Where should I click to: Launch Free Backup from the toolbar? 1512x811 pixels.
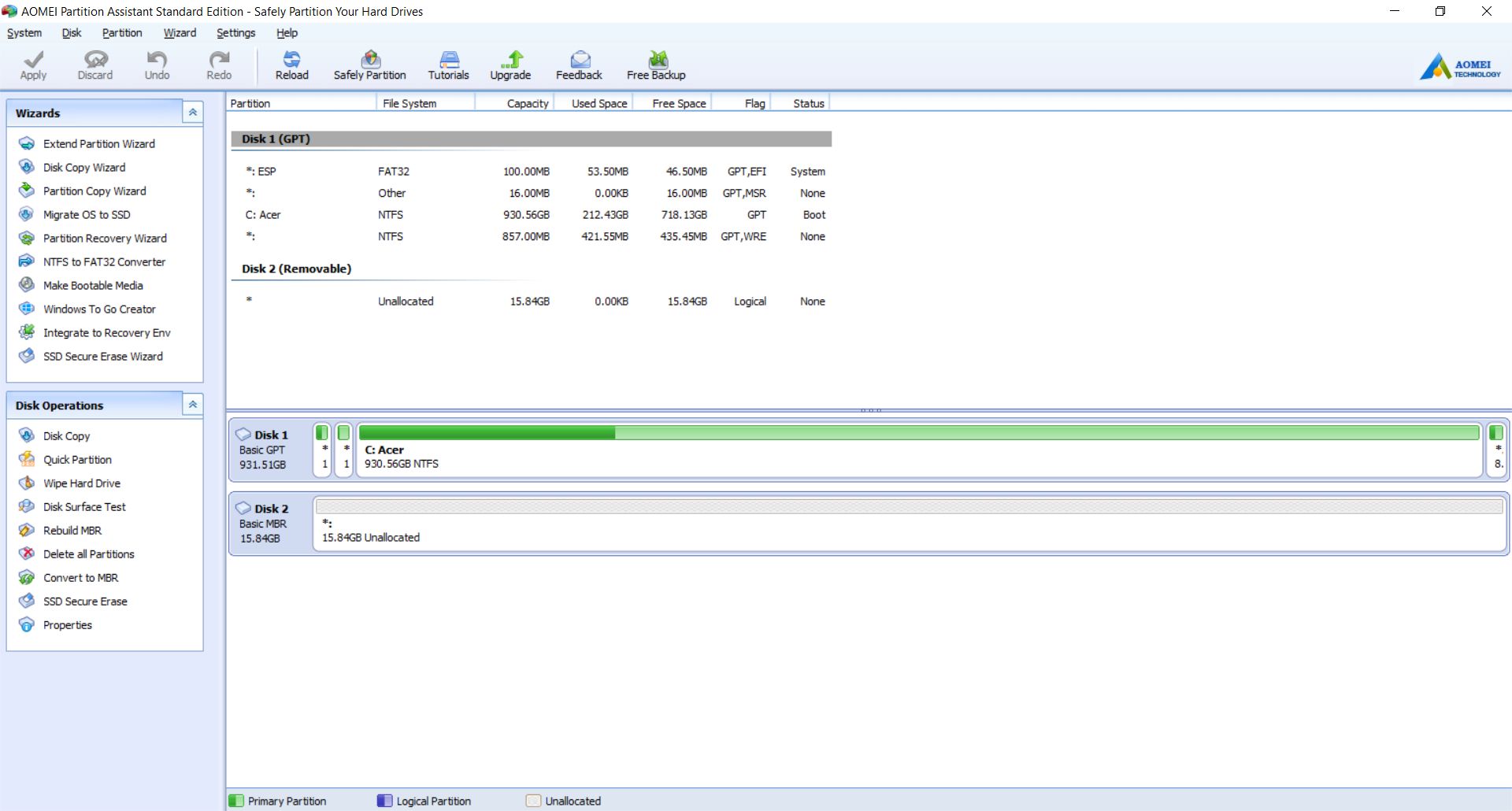point(657,60)
